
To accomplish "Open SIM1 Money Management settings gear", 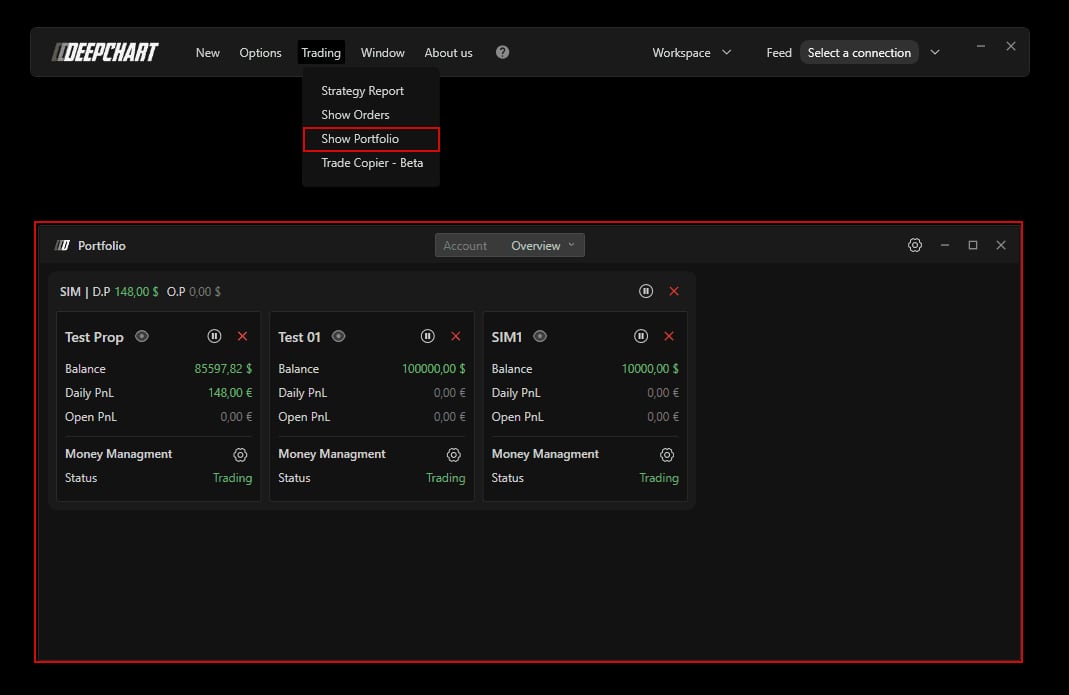I will pos(667,454).
